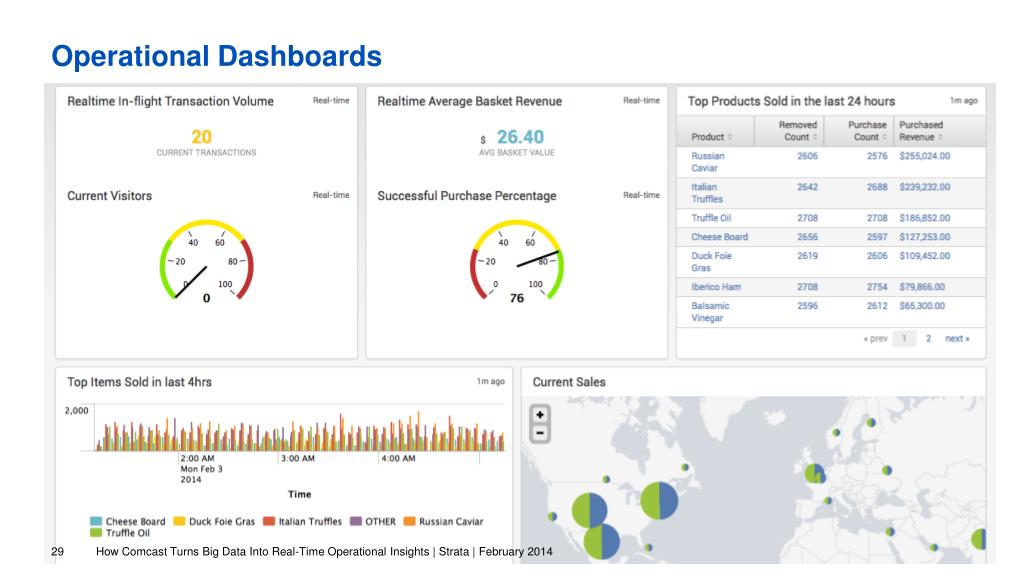Click the next page link
The image size is (1024, 576).
(957, 338)
